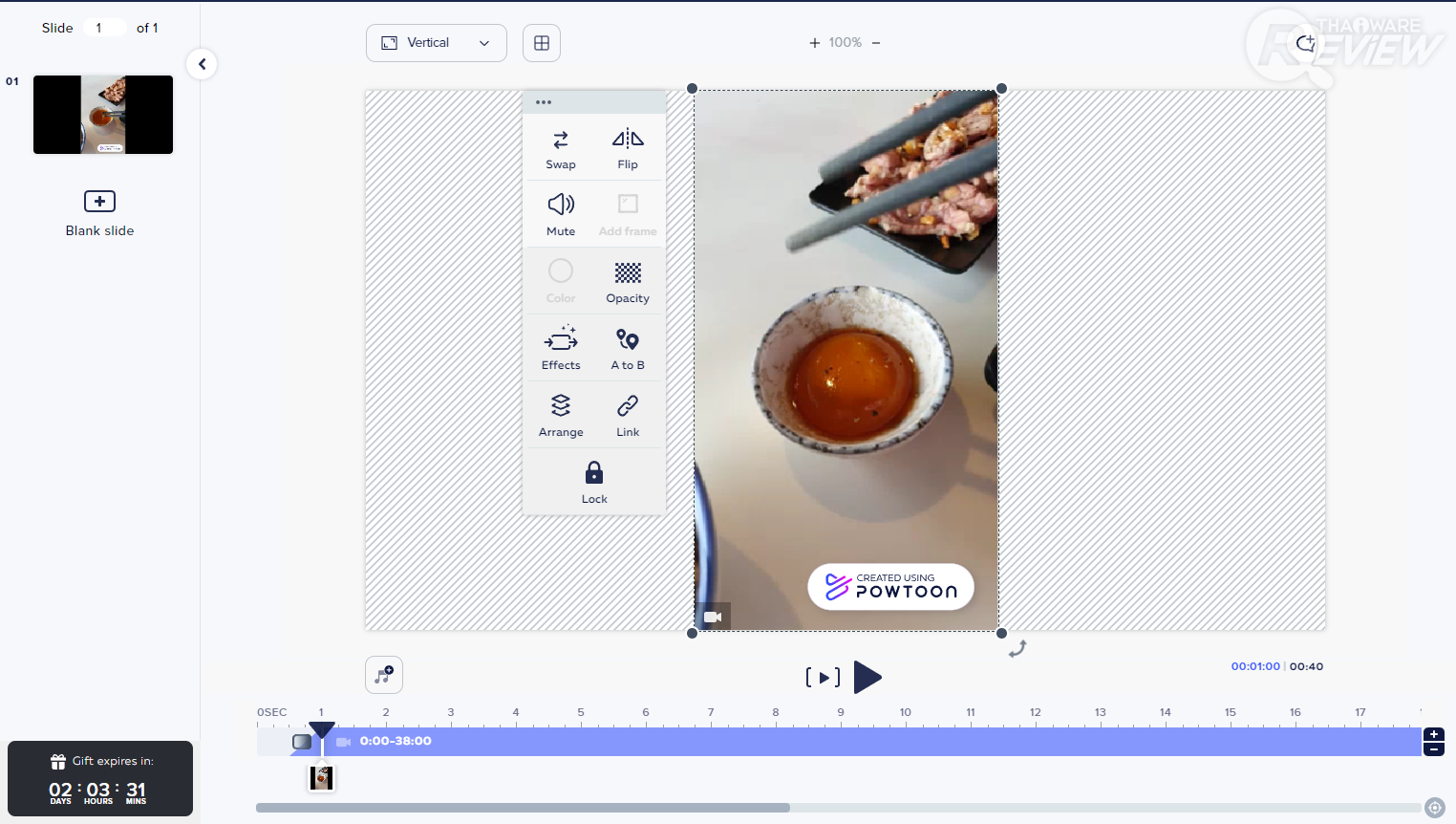The image size is (1456, 824).
Task: Flip the selected video
Action: click(628, 148)
